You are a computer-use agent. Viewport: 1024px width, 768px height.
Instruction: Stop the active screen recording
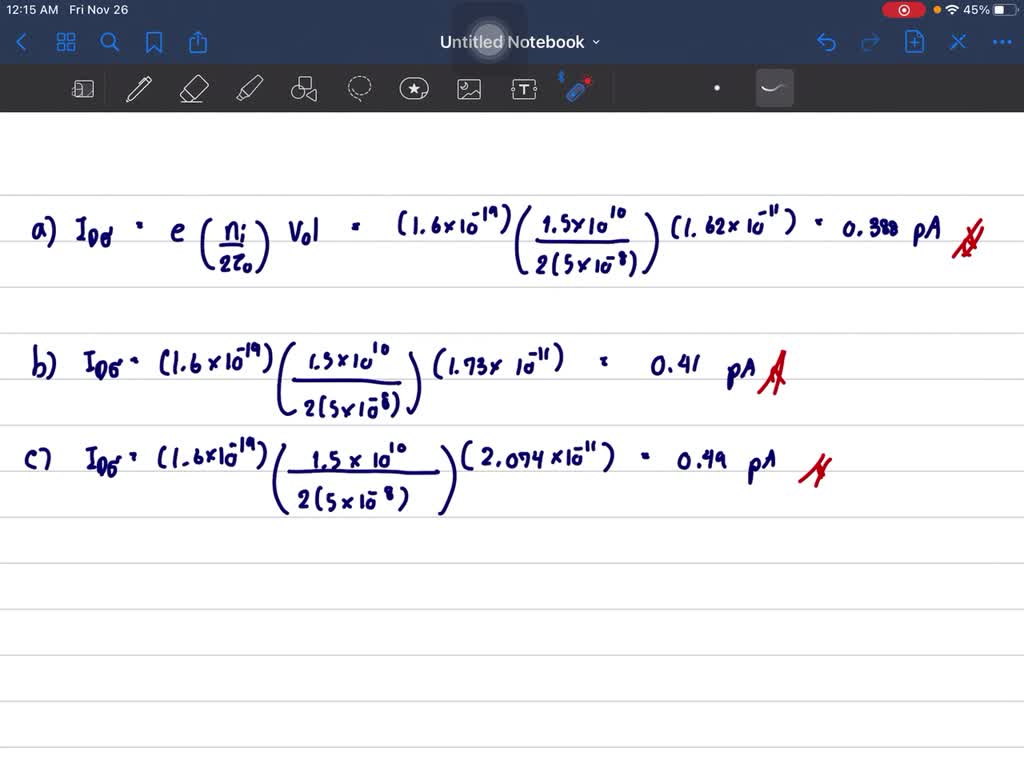[x=903, y=9]
